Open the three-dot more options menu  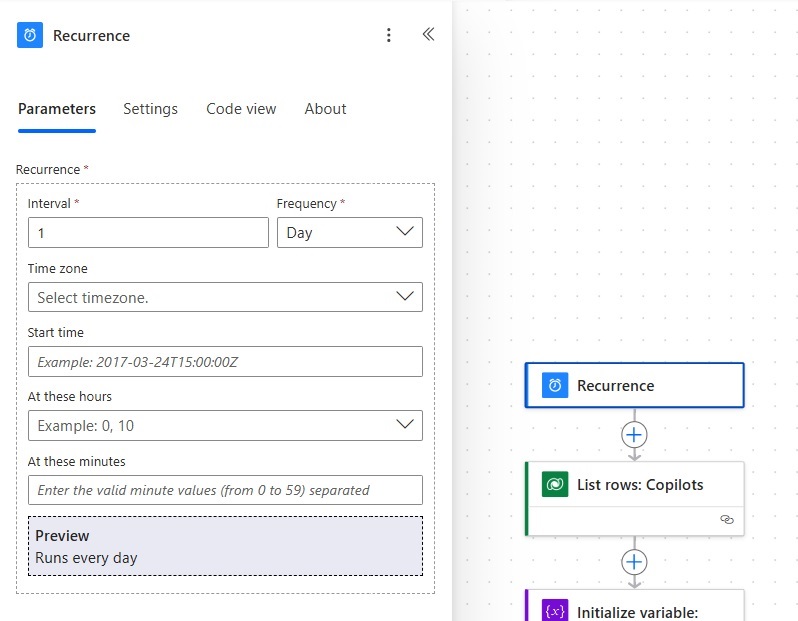pyautogui.click(x=389, y=35)
